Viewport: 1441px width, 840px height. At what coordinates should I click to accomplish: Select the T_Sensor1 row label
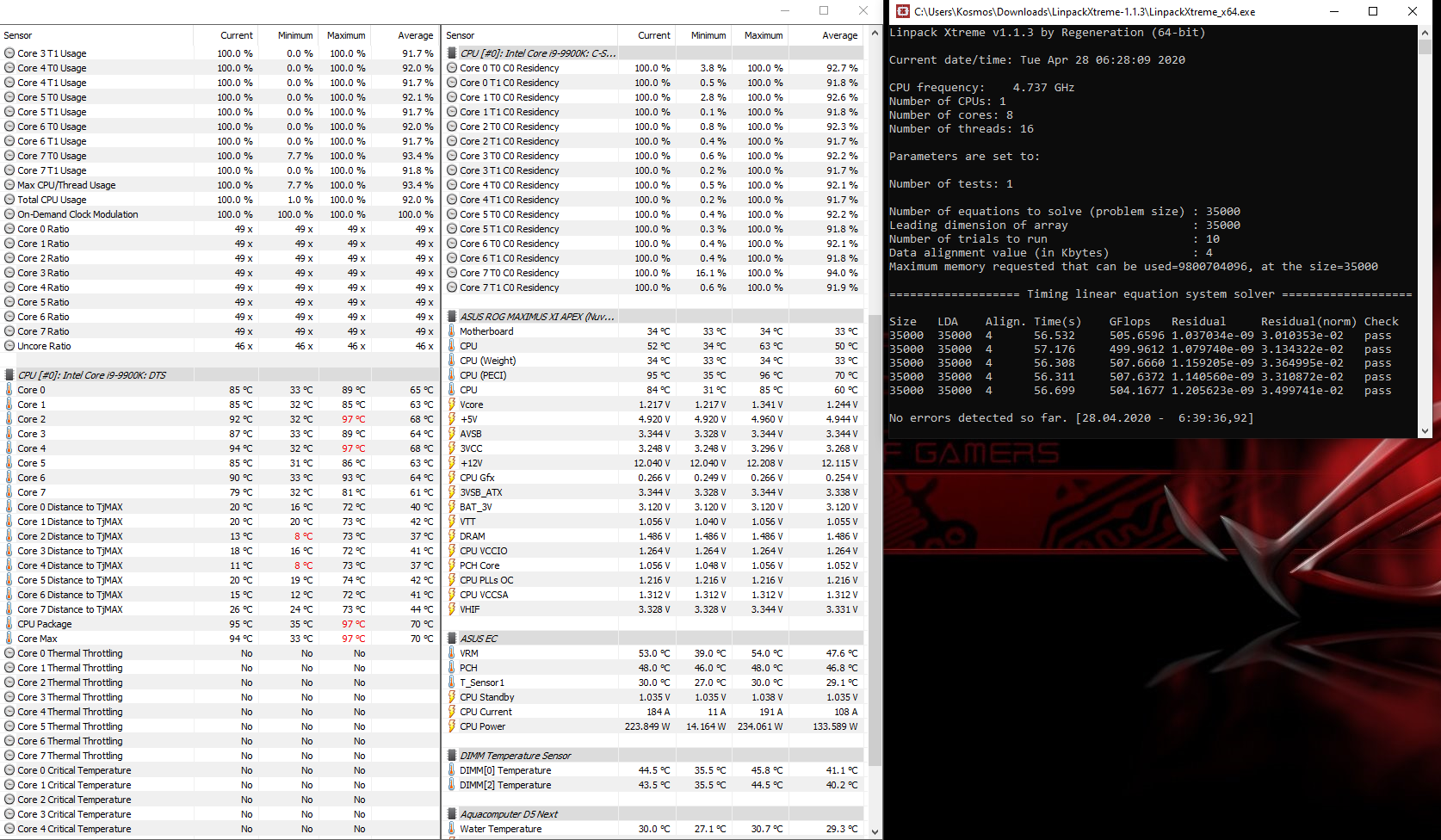pos(482,682)
